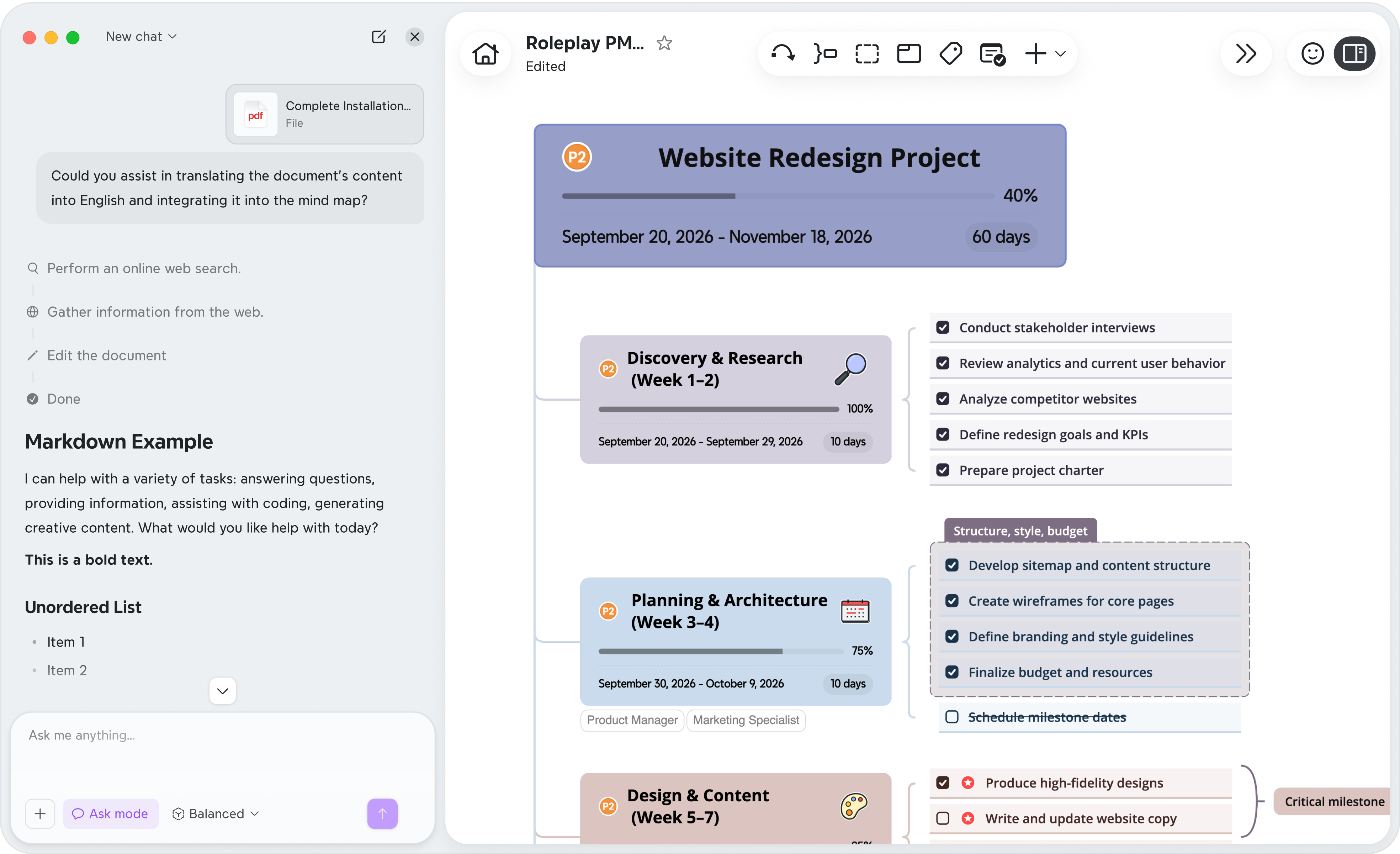The width and height of the screenshot is (1400, 854).
Task: Click the Website Redesign Project 40% progress bar
Action: (778, 196)
